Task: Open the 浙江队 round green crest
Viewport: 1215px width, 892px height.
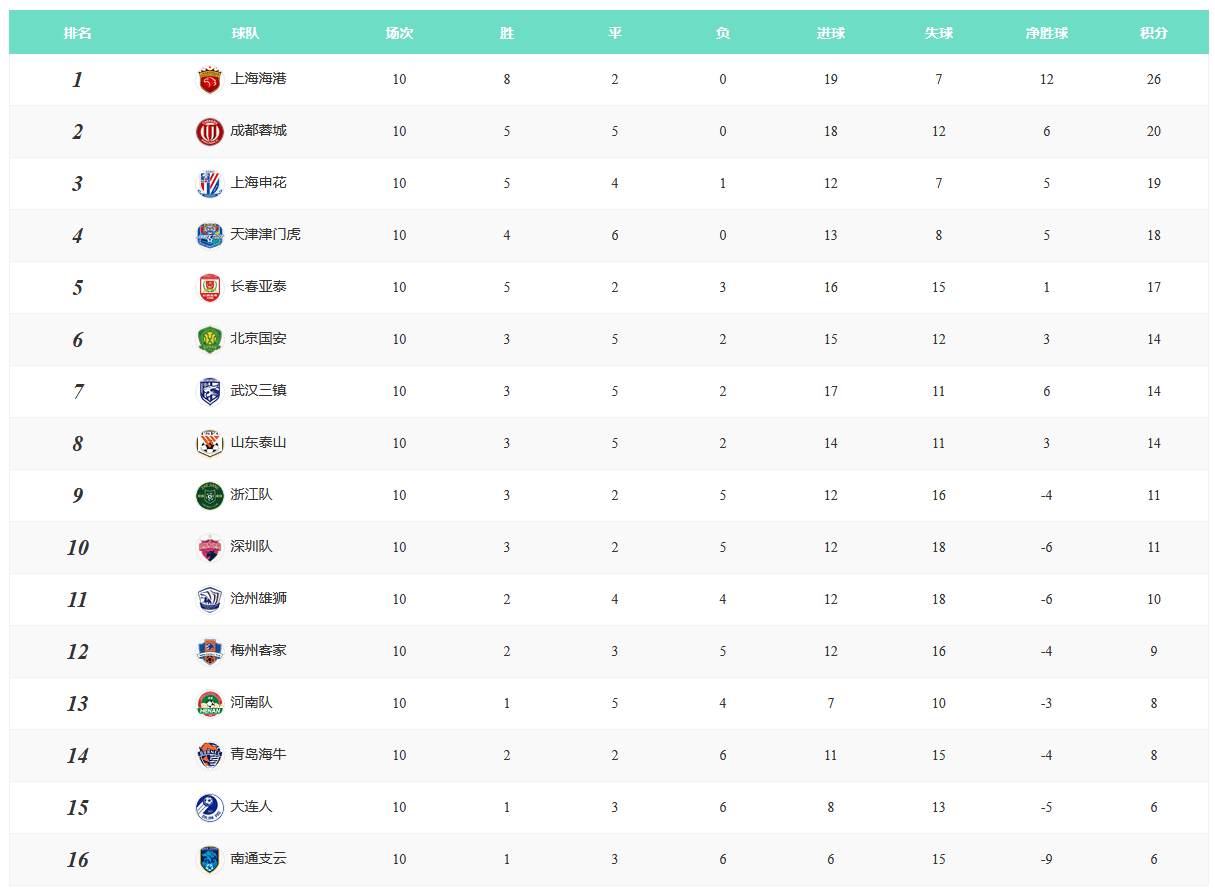Action: [x=209, y=496]
